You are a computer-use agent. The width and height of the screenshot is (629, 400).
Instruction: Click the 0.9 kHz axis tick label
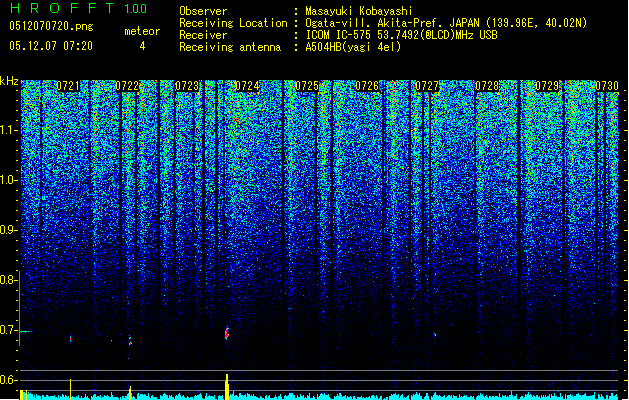pyautogui.click(x=9, y=230)
